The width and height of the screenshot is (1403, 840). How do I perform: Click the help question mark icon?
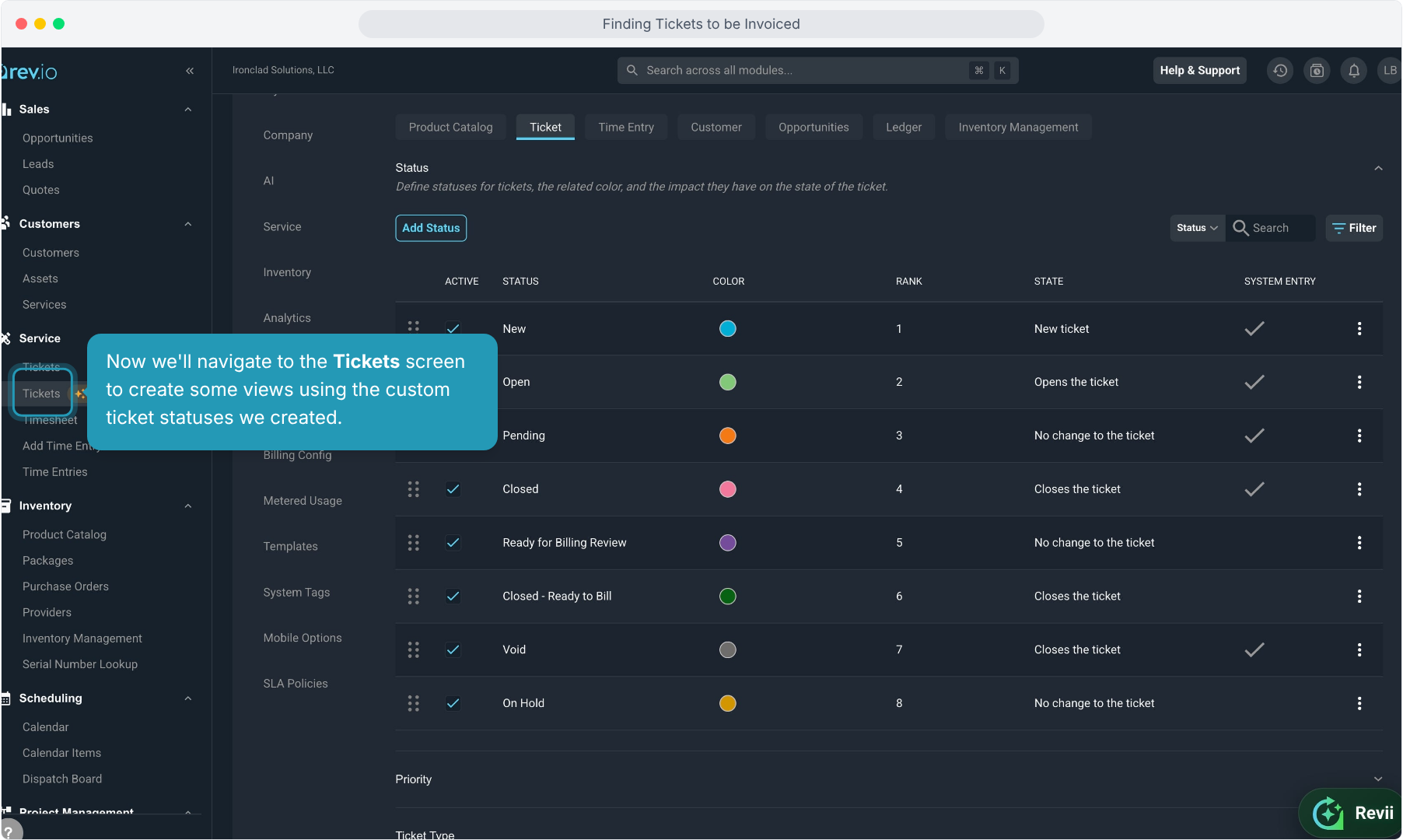(x=9, y=830)
